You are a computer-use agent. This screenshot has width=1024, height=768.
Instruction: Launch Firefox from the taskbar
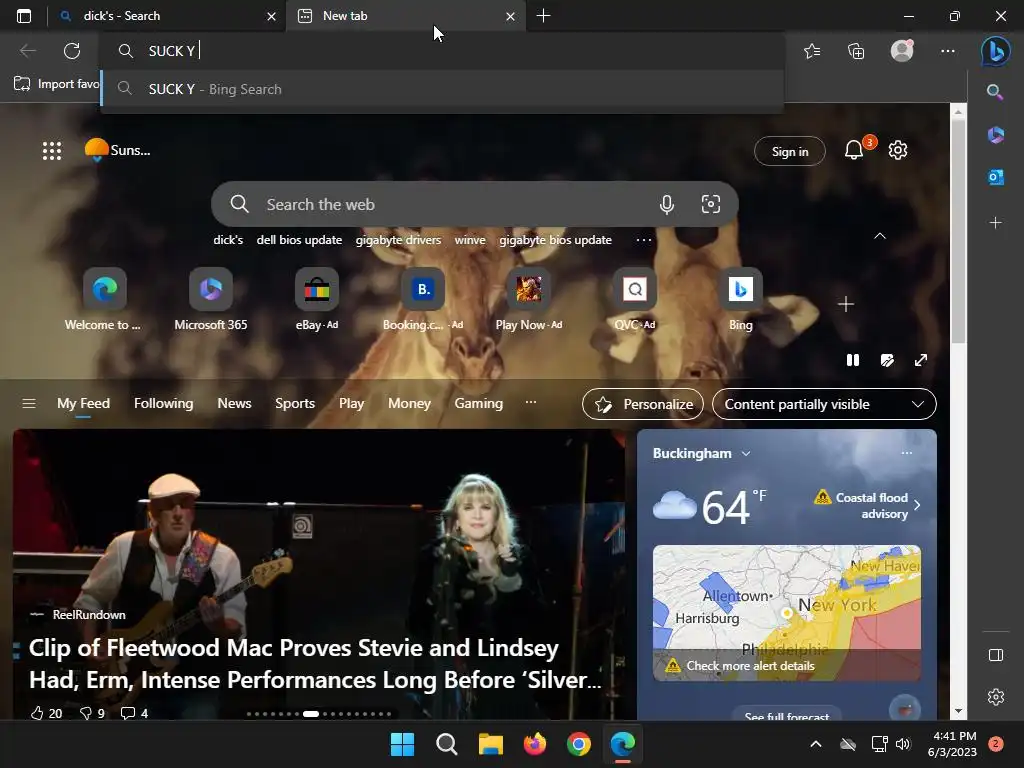click(x=535, y=744)
